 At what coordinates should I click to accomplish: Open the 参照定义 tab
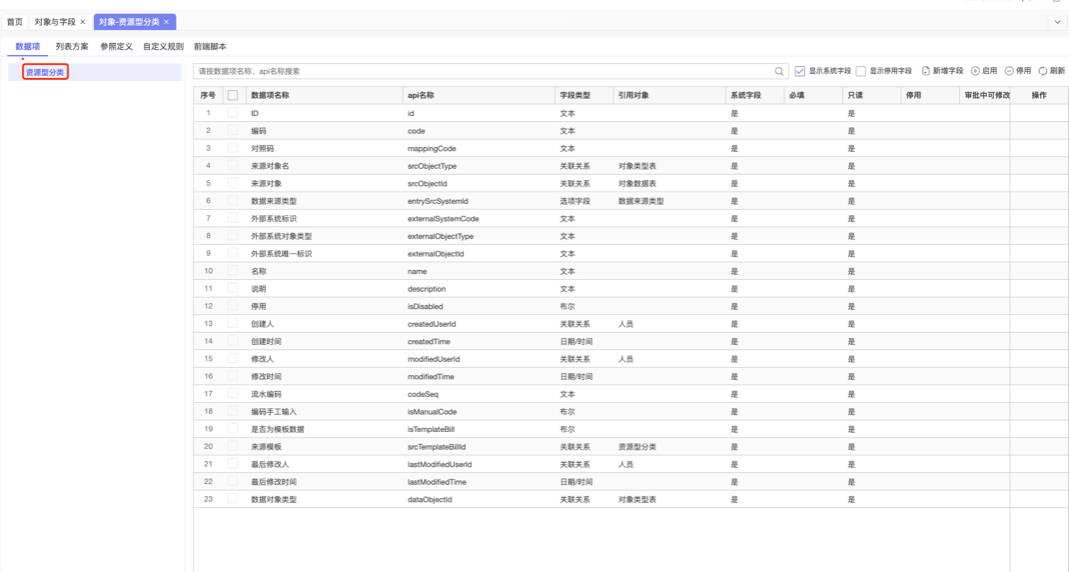tap(116, 46)
